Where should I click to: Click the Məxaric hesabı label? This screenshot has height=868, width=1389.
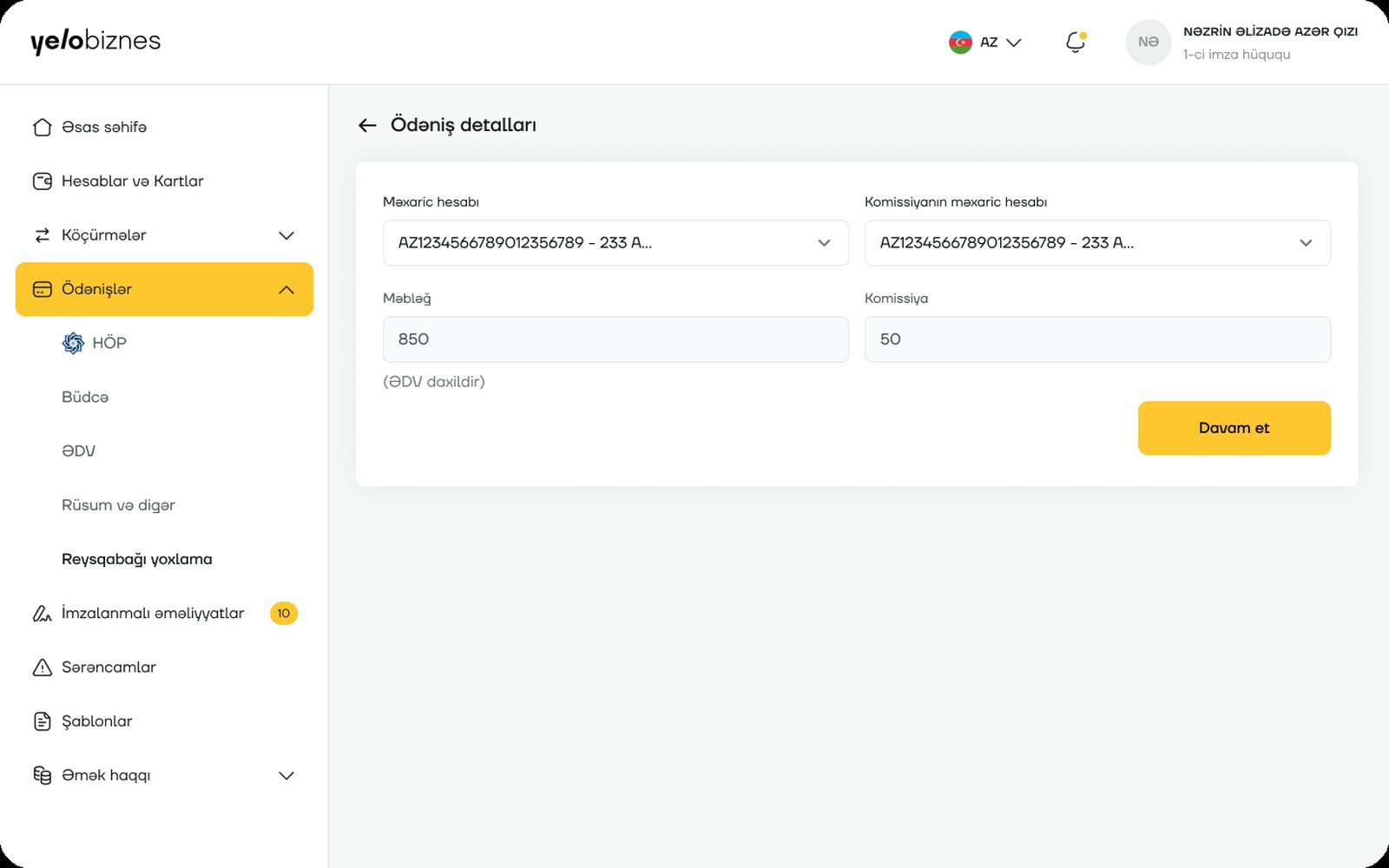[431, 202]
